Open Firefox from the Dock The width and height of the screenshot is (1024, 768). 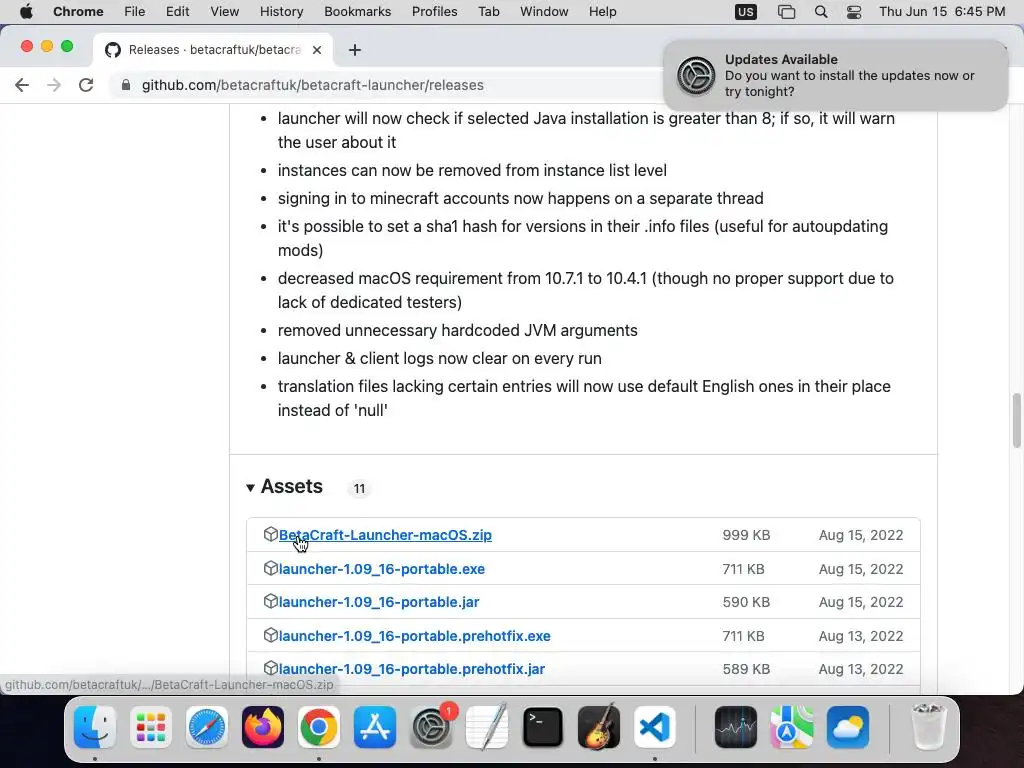(263, 727)
